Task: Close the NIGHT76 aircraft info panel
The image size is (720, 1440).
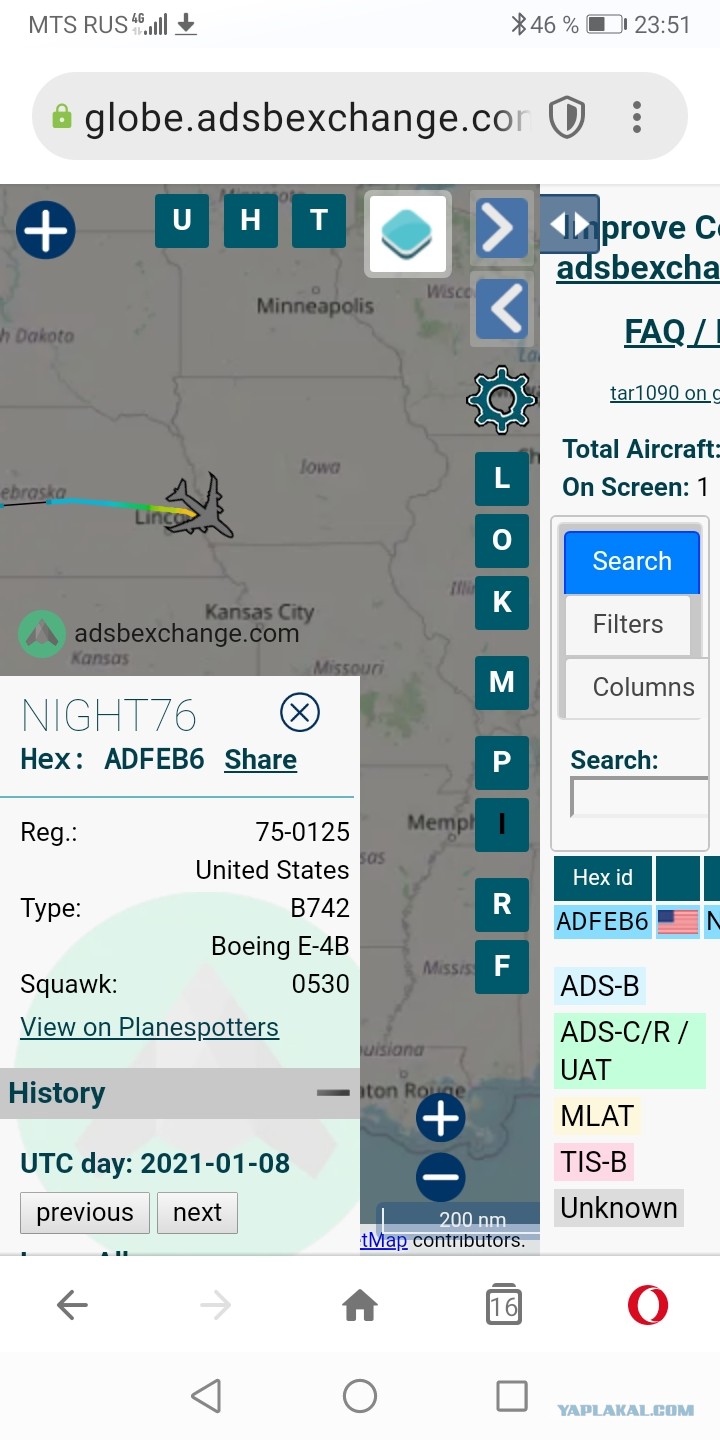Action: [299, 713]
